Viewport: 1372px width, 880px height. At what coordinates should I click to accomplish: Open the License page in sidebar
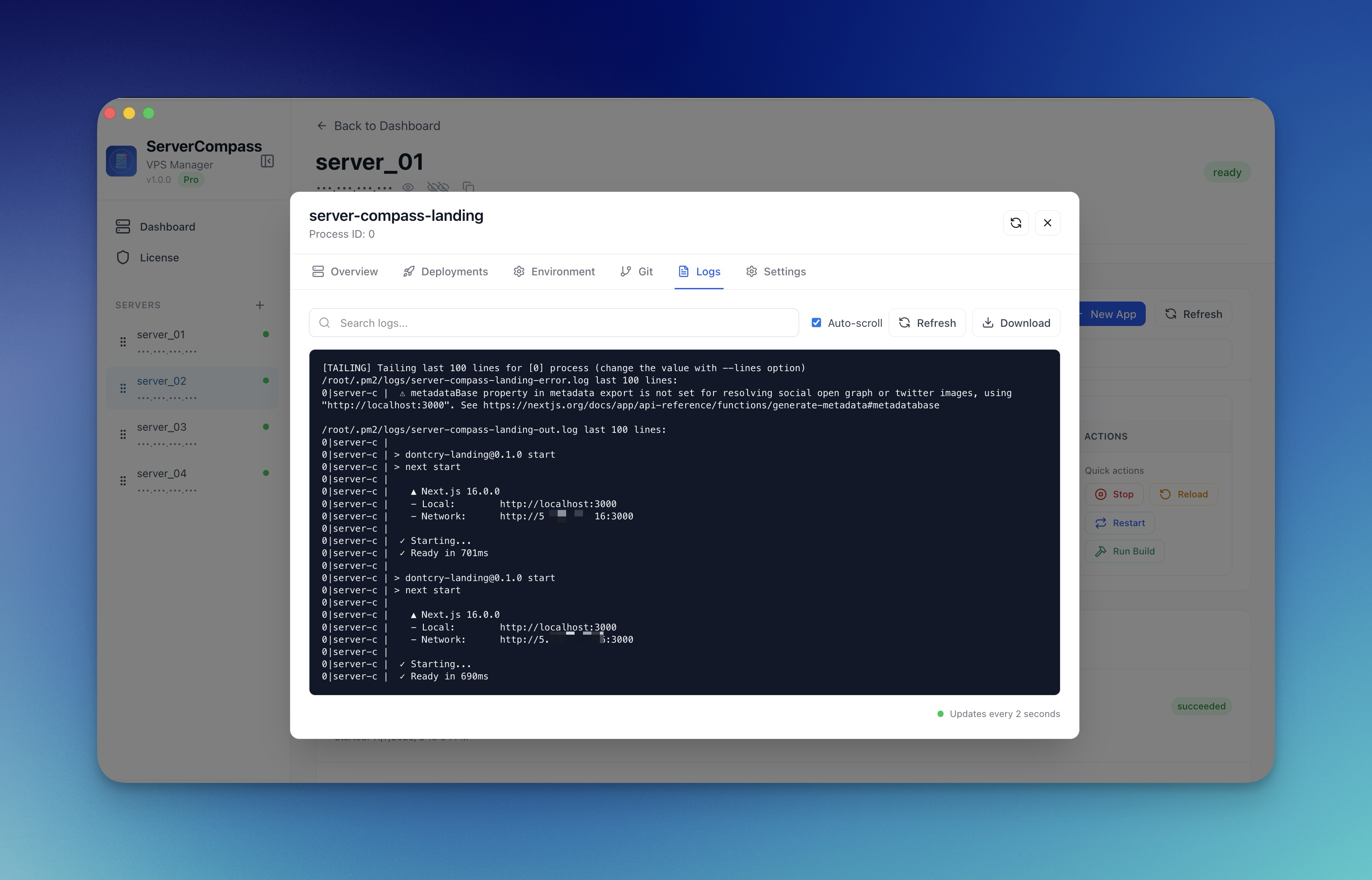(x=159, y=258)
